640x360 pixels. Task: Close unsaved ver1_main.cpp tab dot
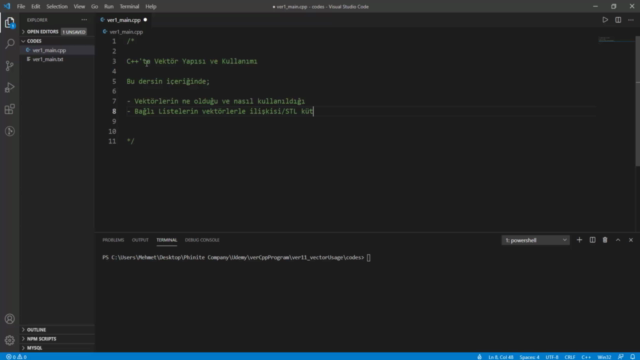pos(145,20)
